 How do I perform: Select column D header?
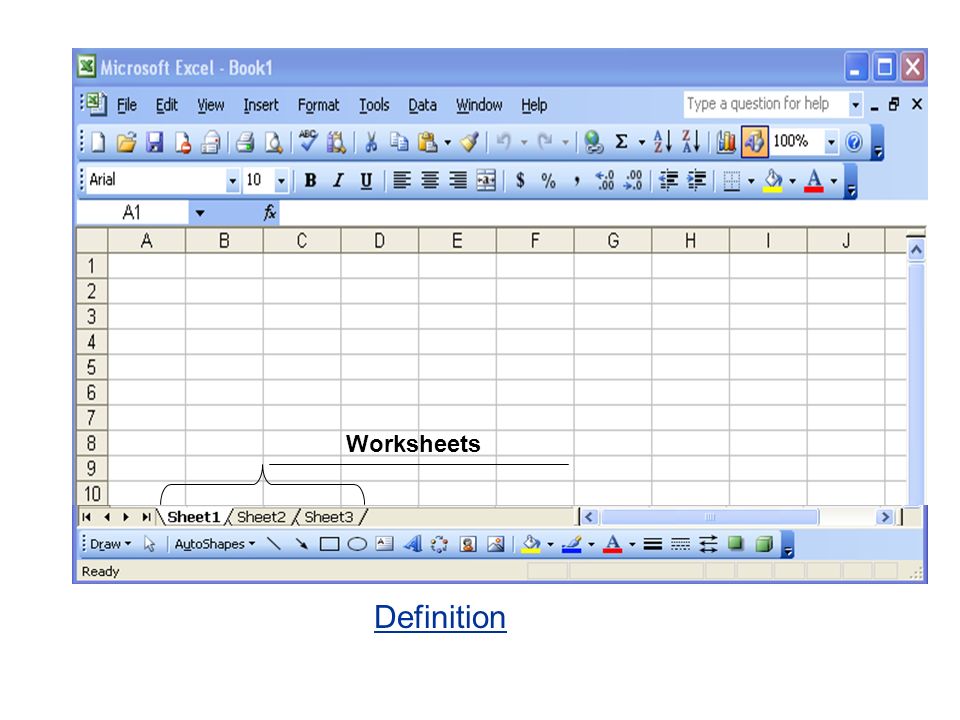(x=380, y=241)
